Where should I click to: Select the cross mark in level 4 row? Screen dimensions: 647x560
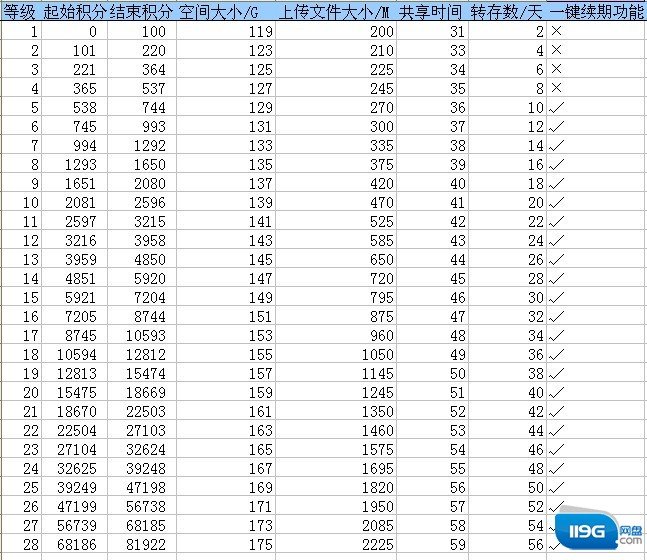click(x=556, y=87)
